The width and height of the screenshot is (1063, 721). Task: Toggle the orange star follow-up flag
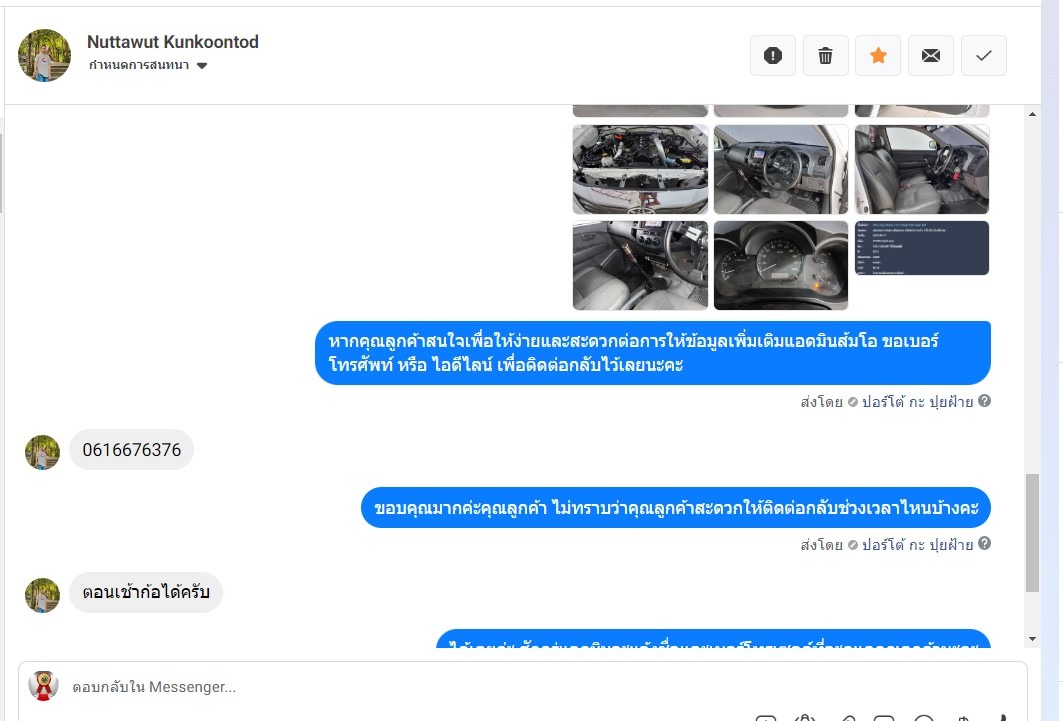[x=878, y=56]
